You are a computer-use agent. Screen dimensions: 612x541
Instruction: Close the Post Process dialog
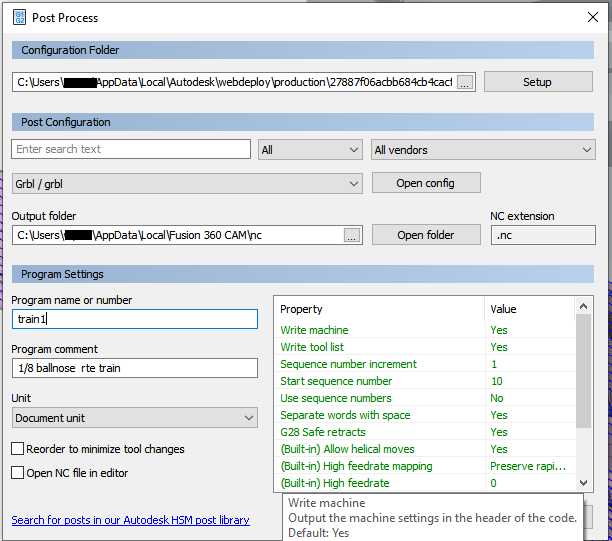point(592,17)
